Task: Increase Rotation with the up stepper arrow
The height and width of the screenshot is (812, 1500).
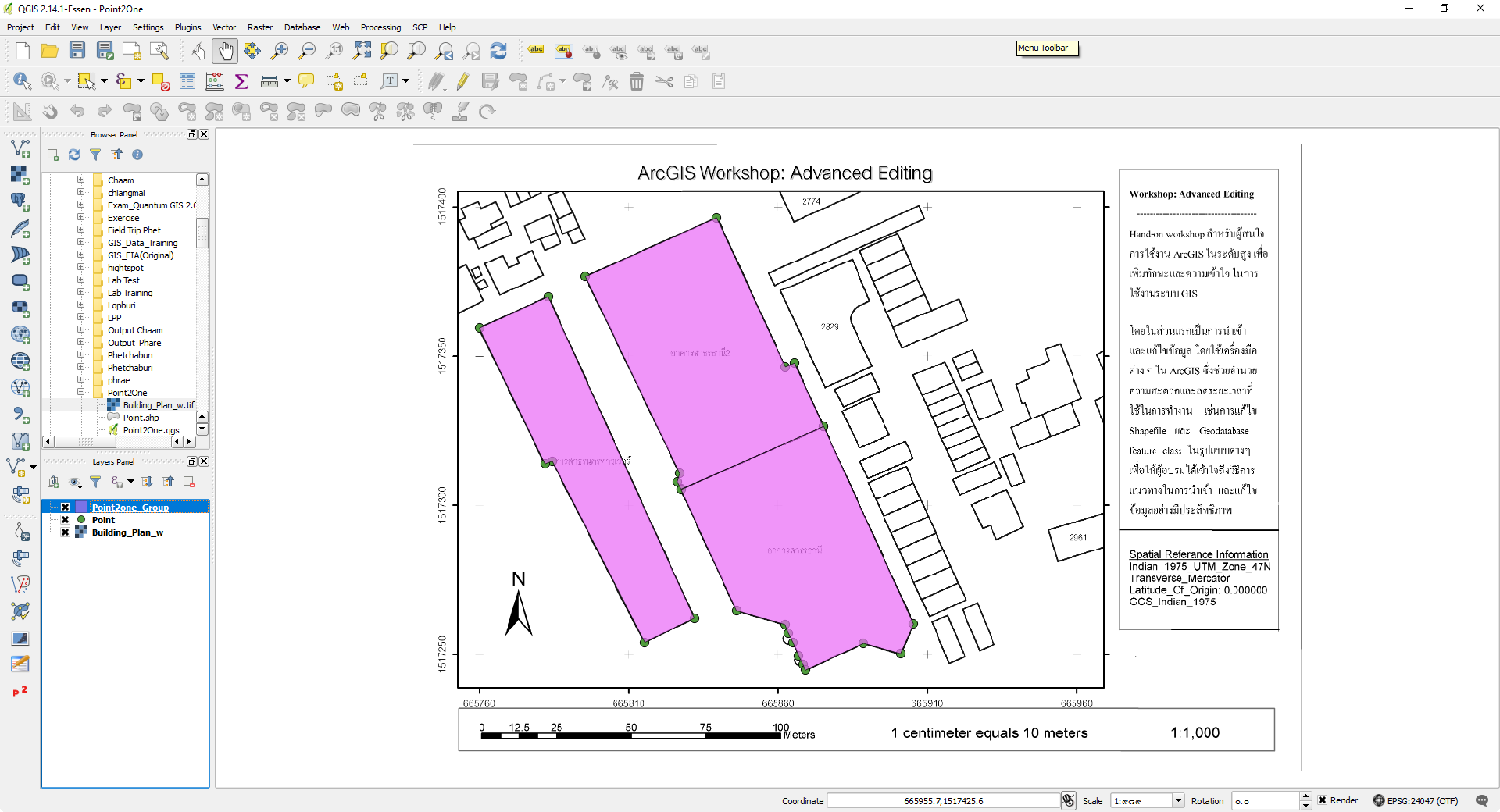Action: point(1305,796)
